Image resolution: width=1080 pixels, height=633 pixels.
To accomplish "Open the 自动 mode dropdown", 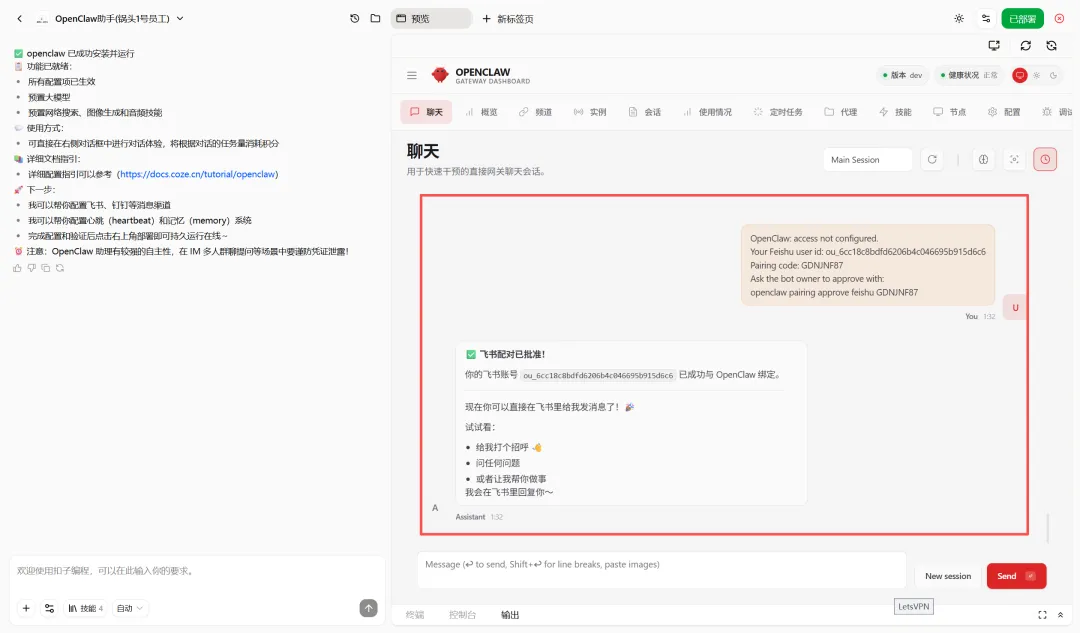I will (129, 608).
